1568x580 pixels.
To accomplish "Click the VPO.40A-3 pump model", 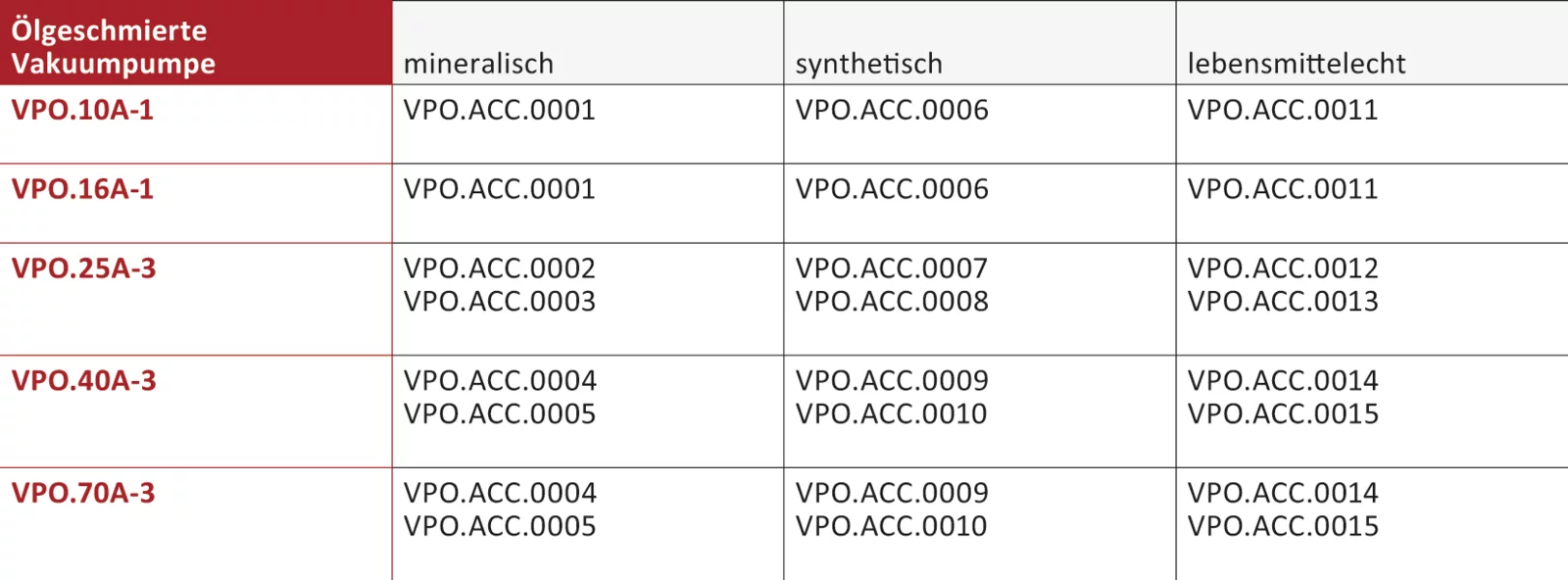I will pos(83,381).
